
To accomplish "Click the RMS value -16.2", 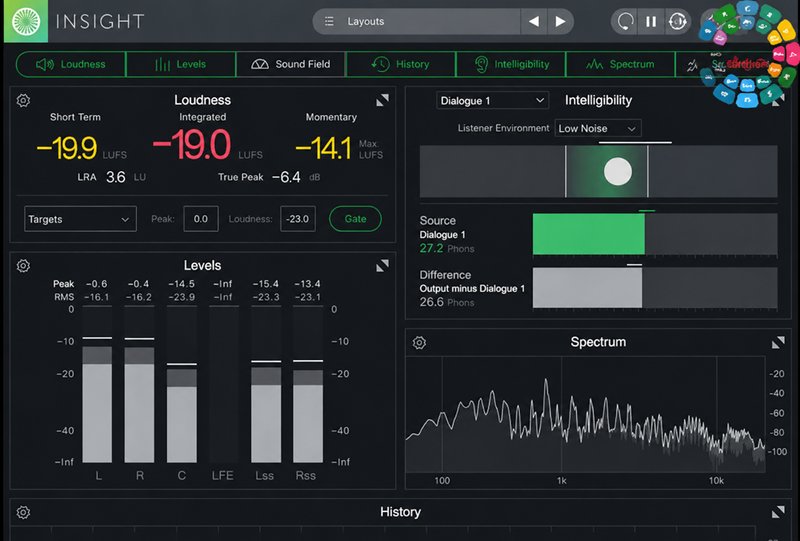I will tap(138, 297).
